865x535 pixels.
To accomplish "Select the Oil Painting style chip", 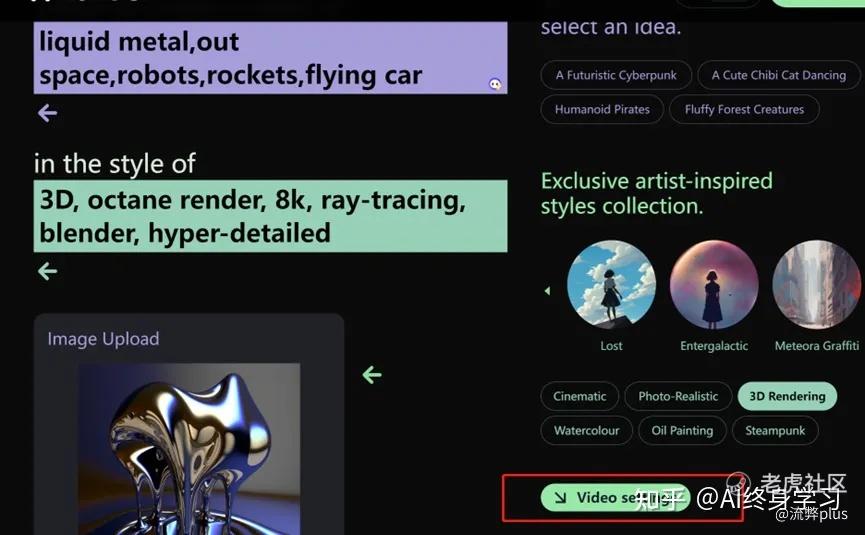I will click(682, 430).
